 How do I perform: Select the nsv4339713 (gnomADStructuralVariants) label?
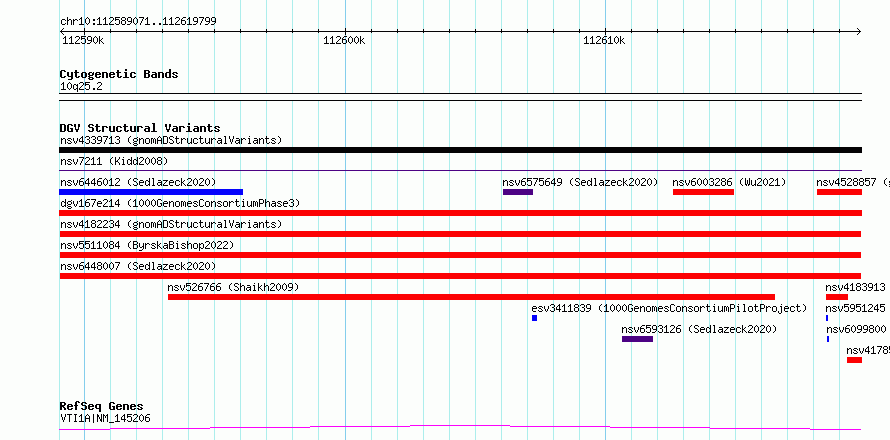tap(171, 140)
